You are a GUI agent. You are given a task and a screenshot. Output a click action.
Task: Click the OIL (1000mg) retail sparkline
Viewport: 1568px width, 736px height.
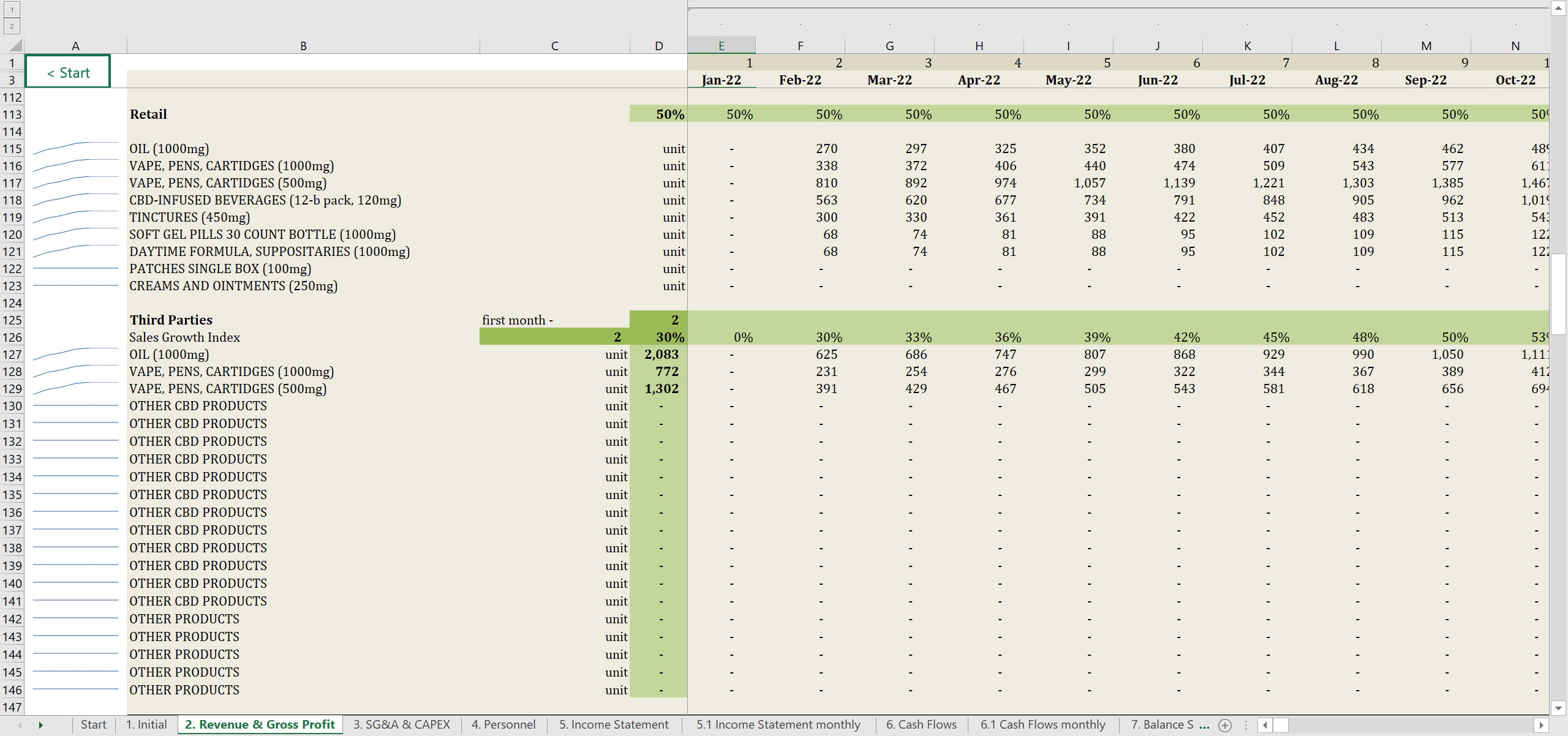click(x=75, y=148)
